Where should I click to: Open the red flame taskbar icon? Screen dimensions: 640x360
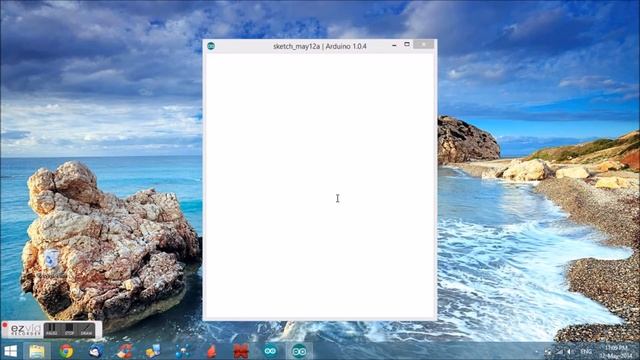click(x=211, y=351)
